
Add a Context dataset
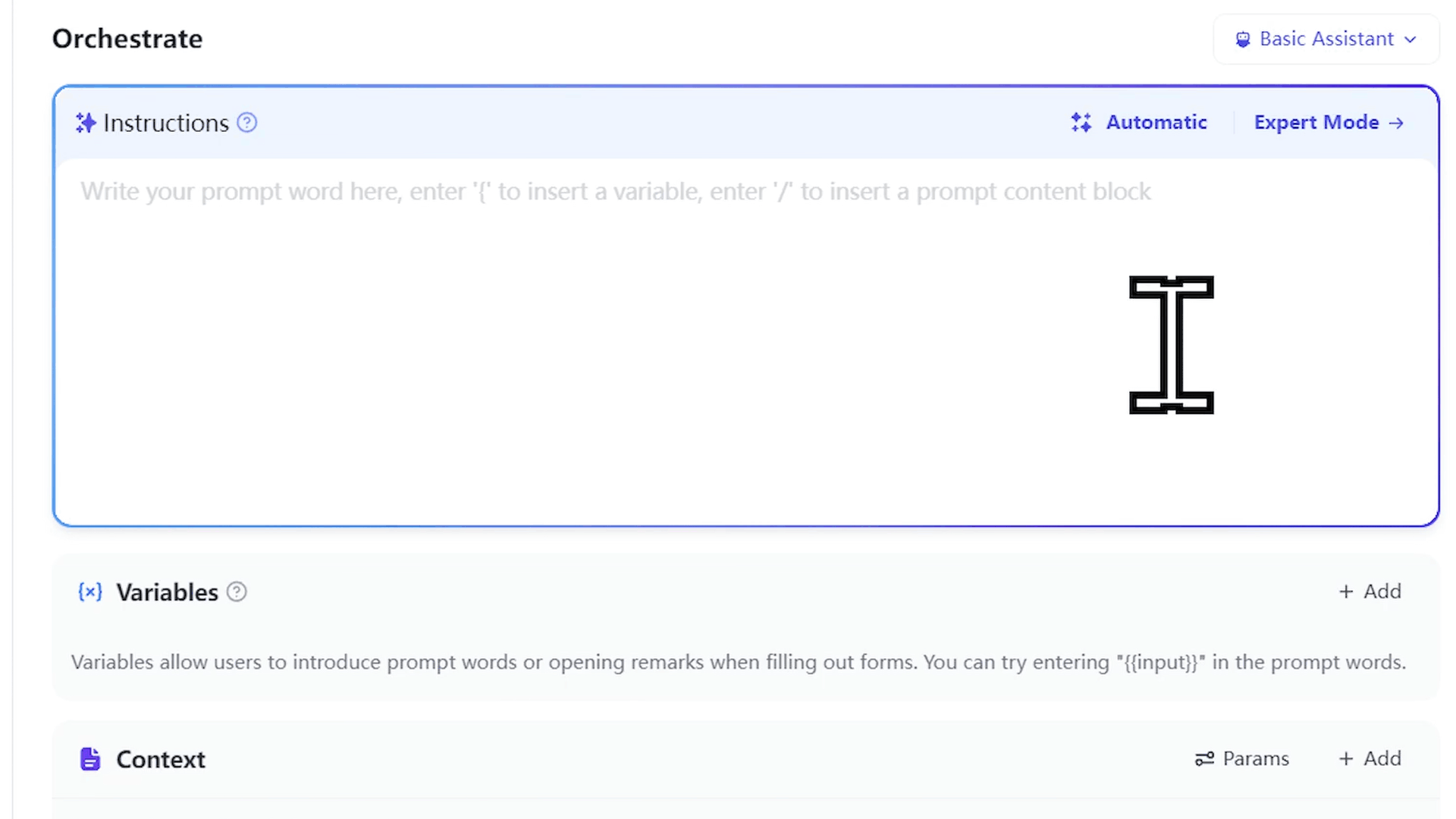(x=1370, y=759)
